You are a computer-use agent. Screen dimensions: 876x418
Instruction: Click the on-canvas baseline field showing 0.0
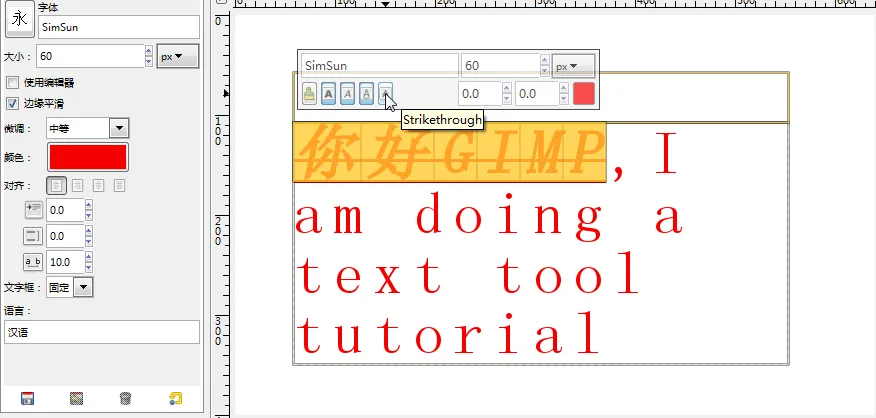[x=480, y=94]
